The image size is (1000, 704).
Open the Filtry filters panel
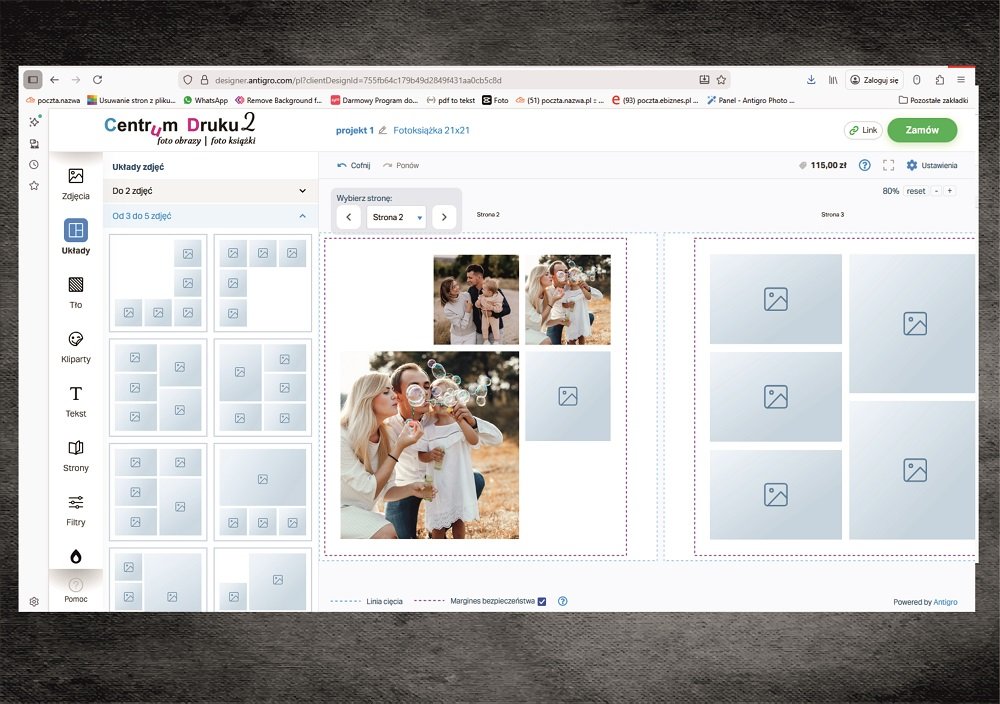pyautogui.click(x=75, y=509)
